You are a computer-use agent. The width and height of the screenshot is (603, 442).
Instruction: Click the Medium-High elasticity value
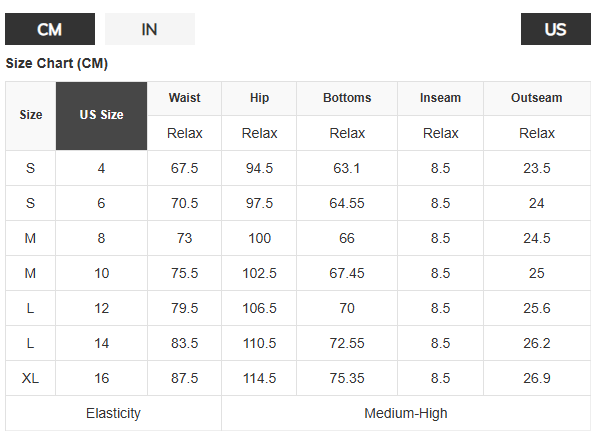[x=406, y=413]
